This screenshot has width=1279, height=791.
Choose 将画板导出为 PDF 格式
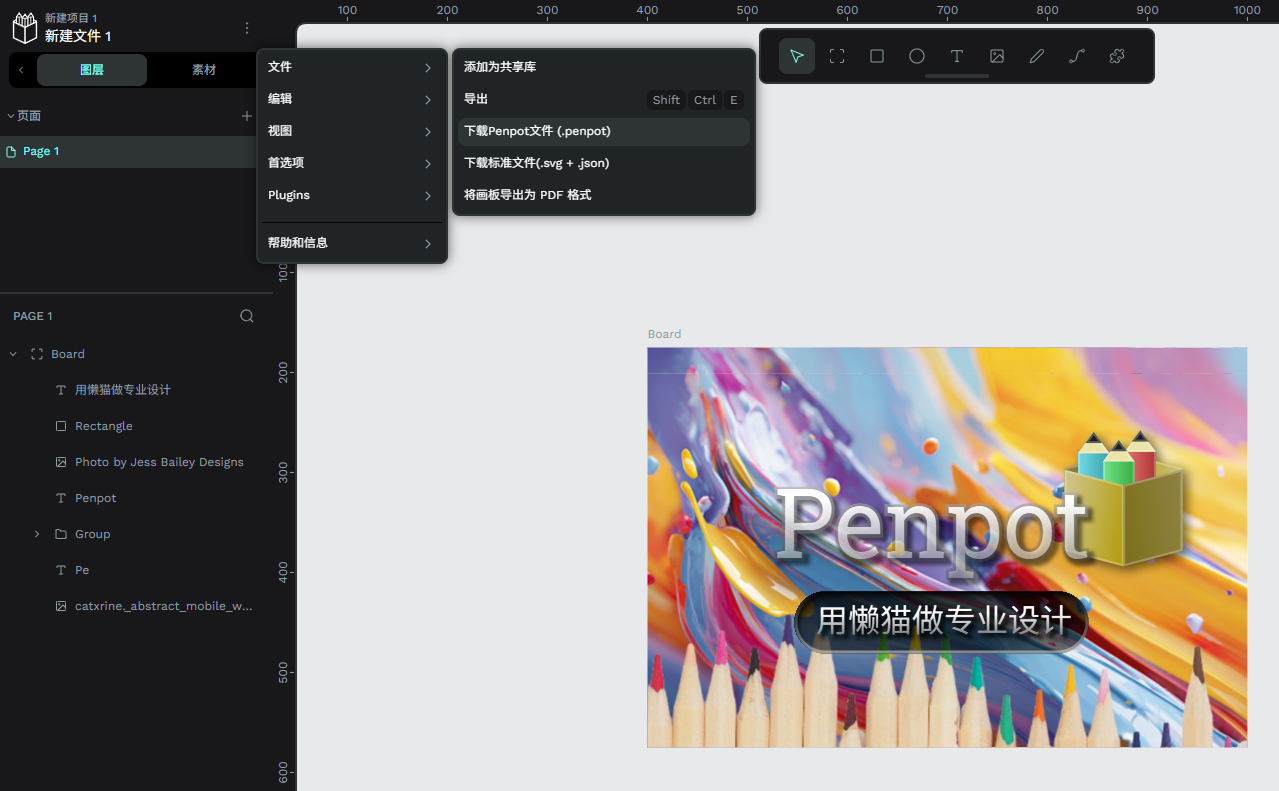click(x=604, y=195)
